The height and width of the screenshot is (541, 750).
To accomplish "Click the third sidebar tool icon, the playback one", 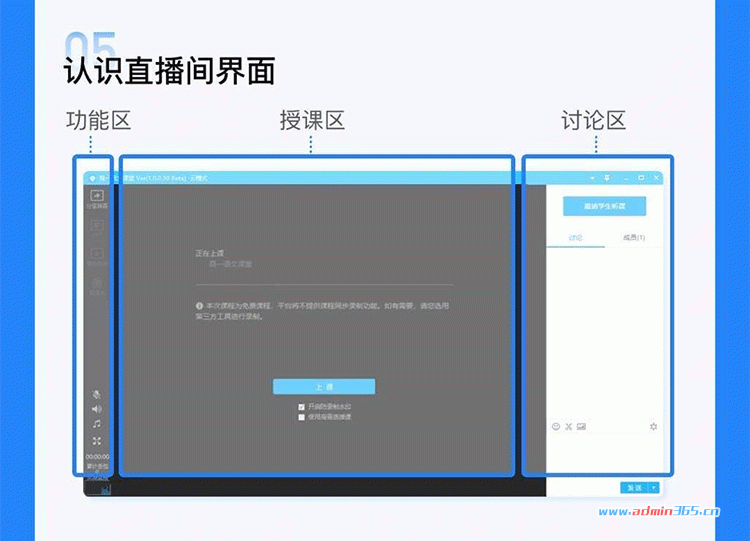I will (97, 254).
